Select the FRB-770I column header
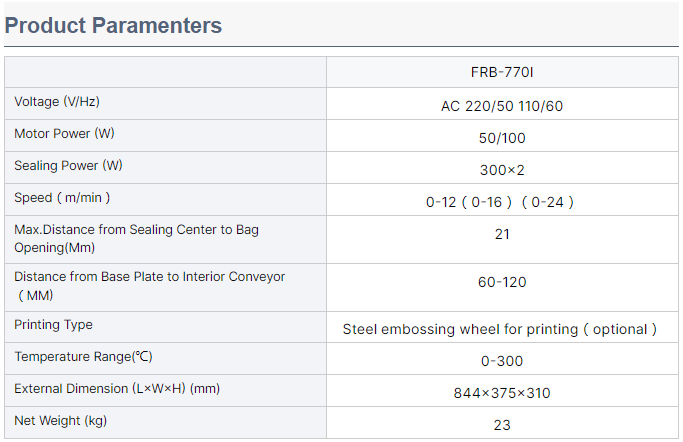The width and height of the screenshot is (683, 442). 502,72
